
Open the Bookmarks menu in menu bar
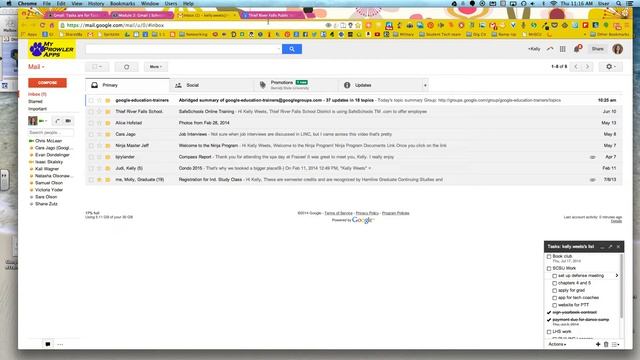coord(122,3)
